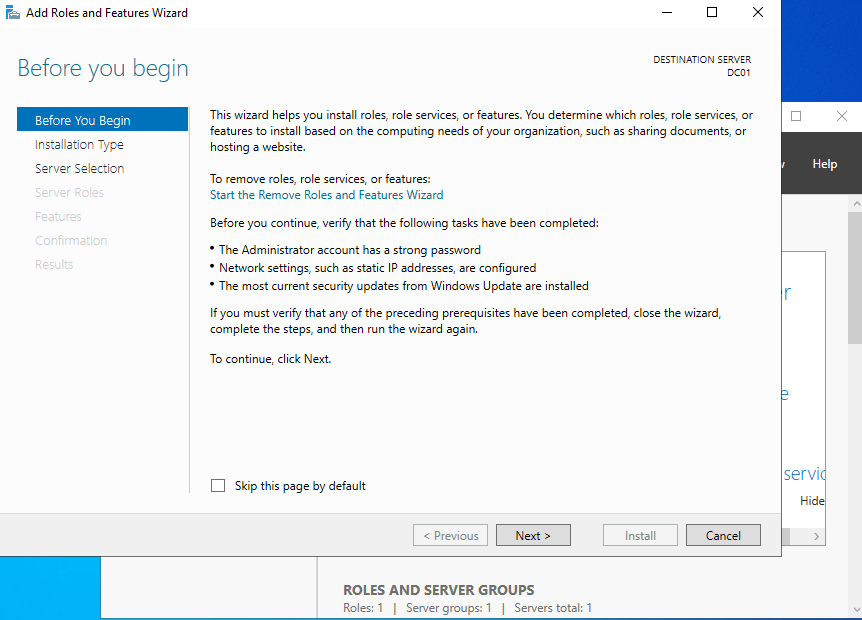
Task: Open the Start the Remove Roles and Features Wizard link
Action: pos(326,195)
